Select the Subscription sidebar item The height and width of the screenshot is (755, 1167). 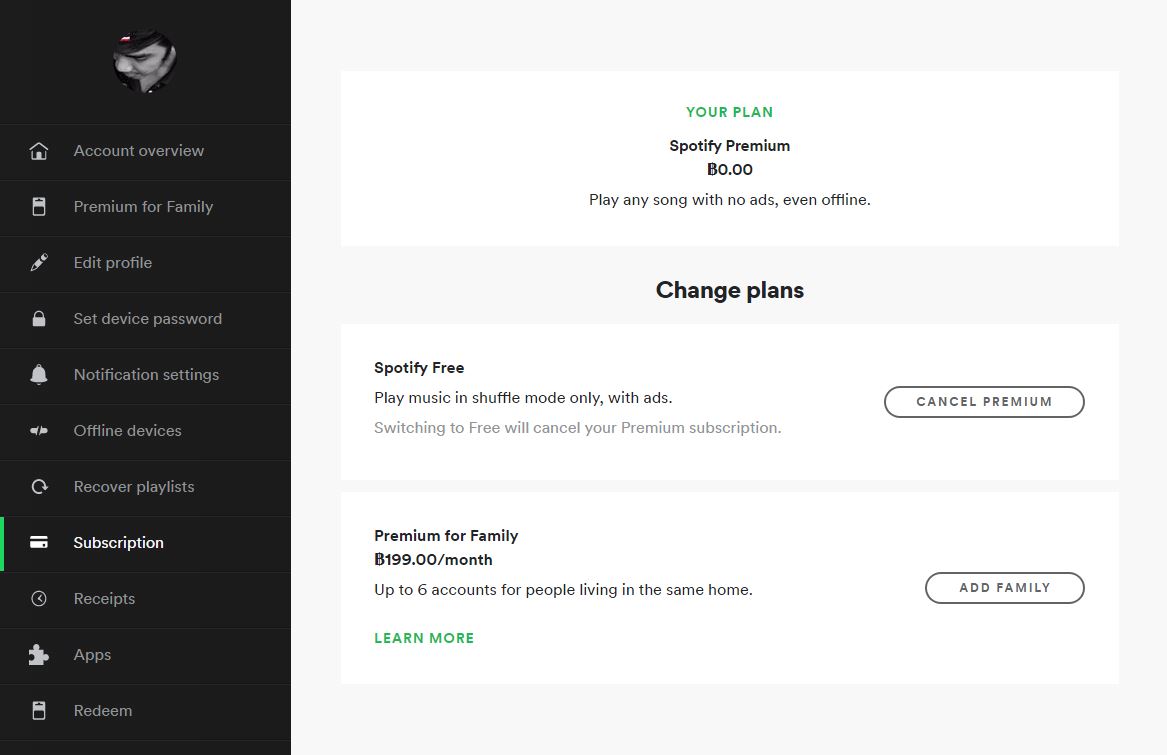coord(118,543)
